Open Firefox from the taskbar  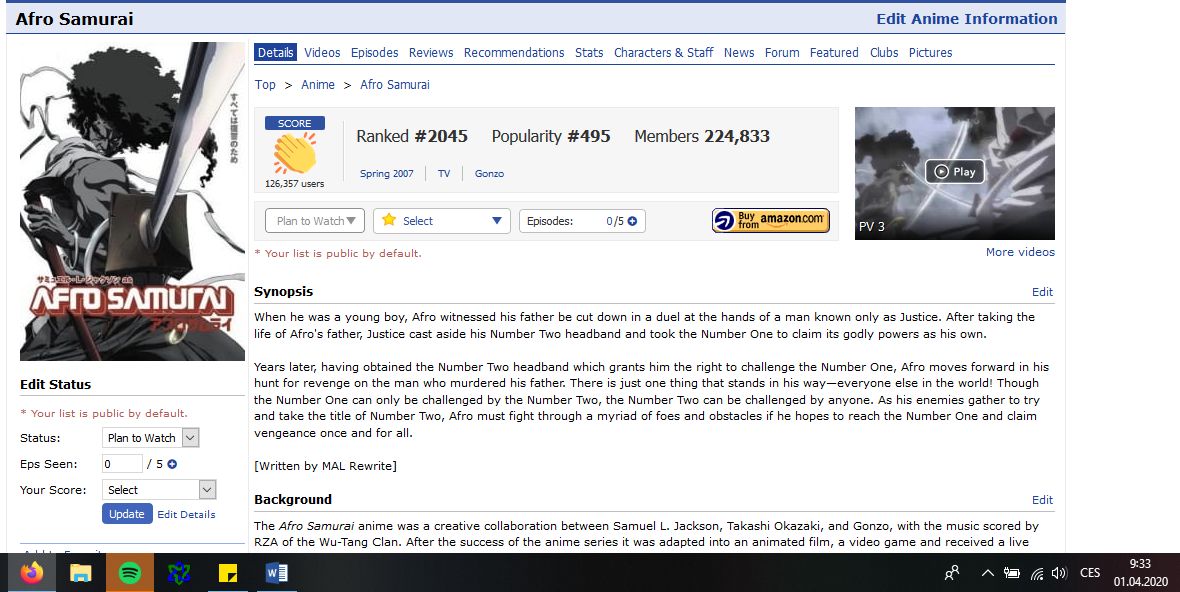click(32, 573)
